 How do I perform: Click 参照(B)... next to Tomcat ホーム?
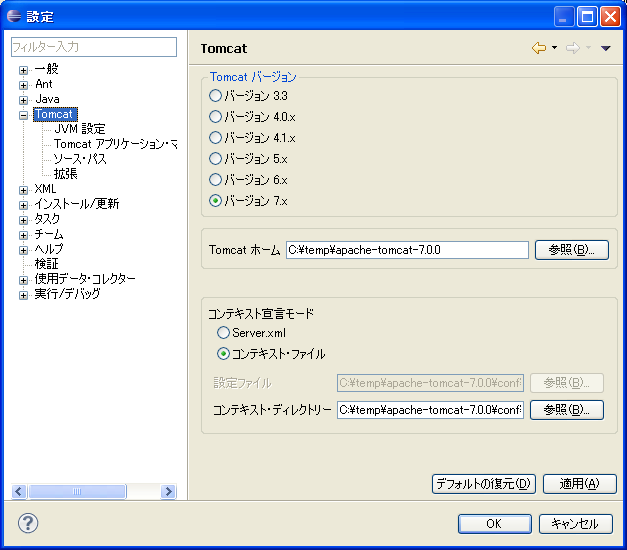(571, 250)
